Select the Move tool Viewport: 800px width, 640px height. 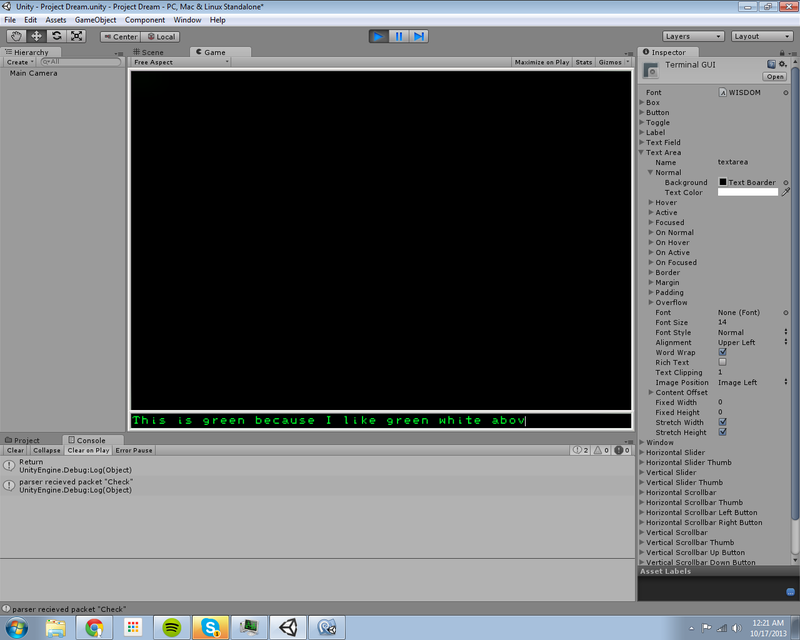point(36,36)
